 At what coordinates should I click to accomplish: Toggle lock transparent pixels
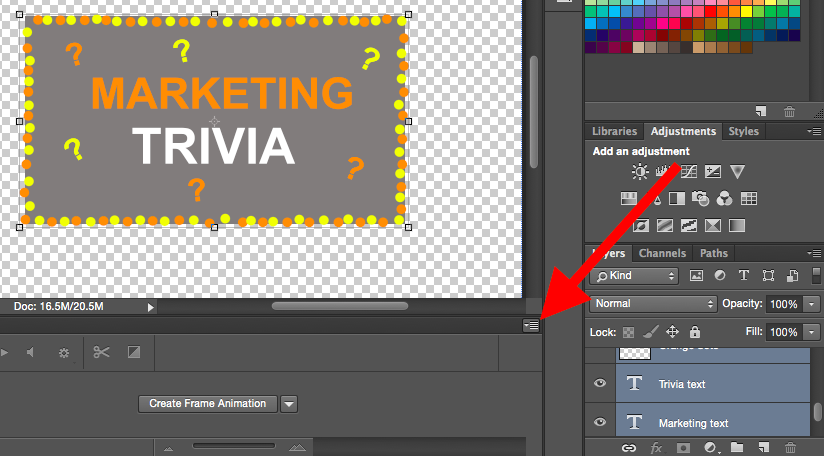(x=629, y=332)
